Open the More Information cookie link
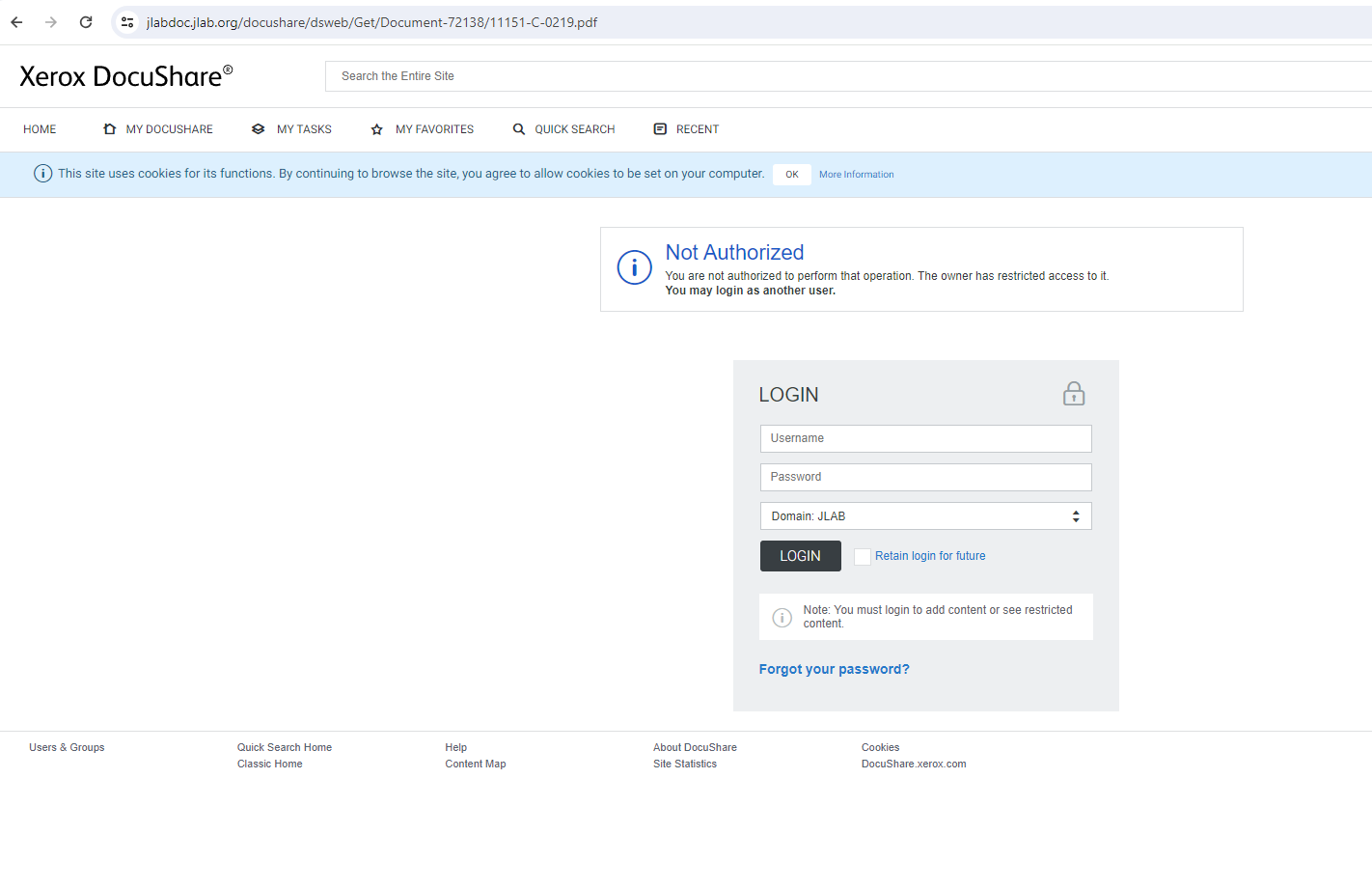Image resolution: width=1372 pixels, height=890 pixels. [x=856, y=175]
